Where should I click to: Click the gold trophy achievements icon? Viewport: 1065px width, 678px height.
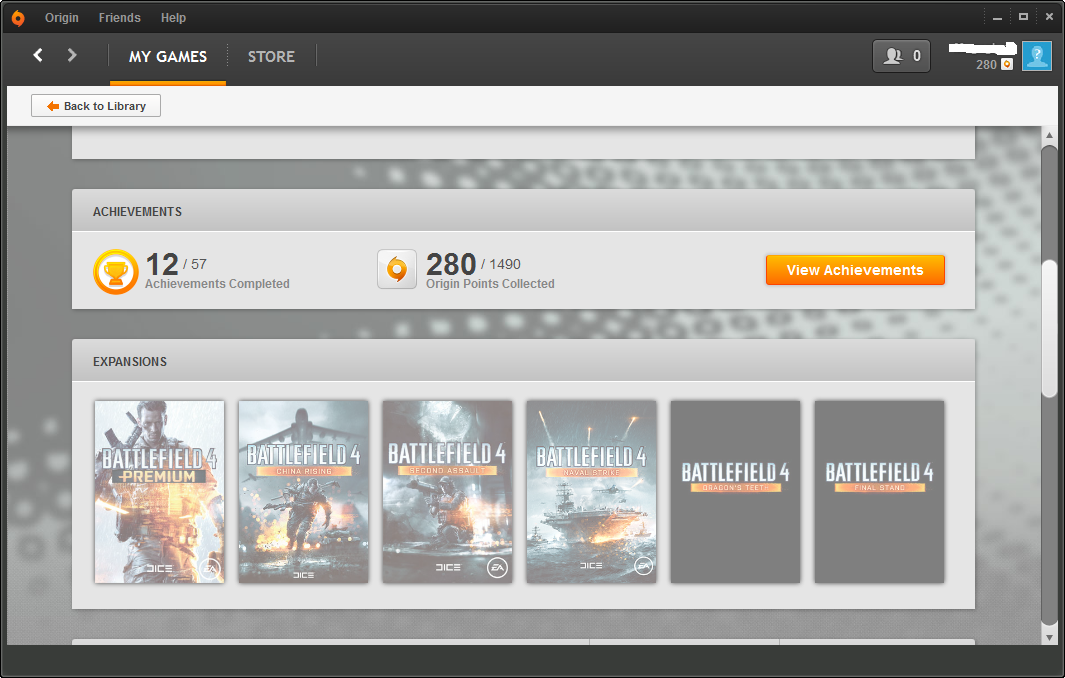click(115, 272)
